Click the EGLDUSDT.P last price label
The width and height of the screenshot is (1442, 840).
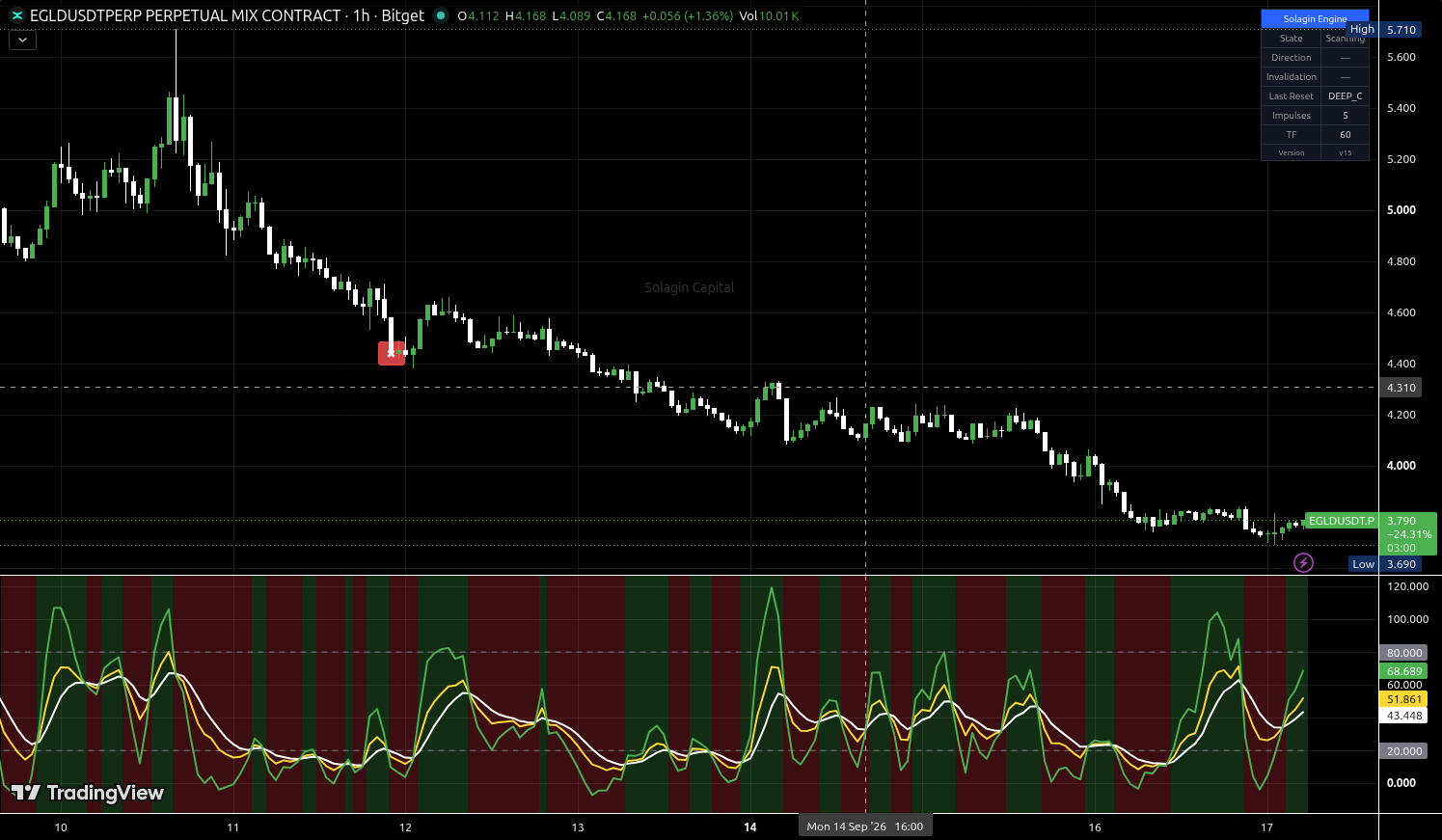1342,521
